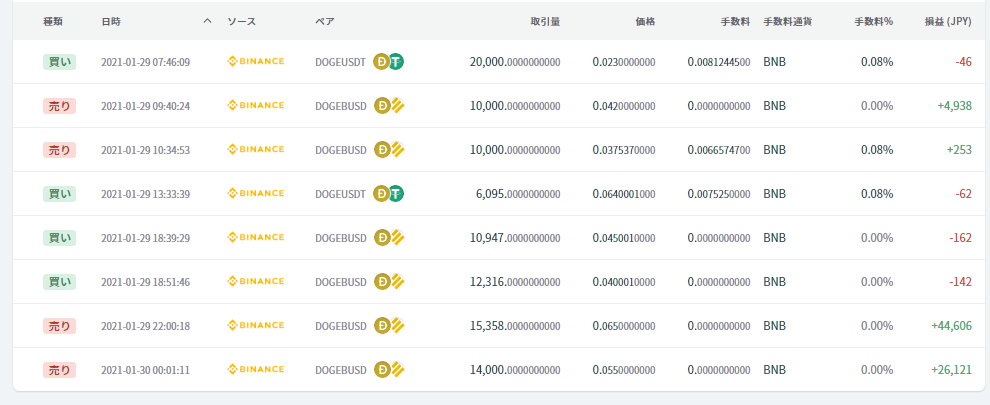Select date 2021-01-29 10:34:53
The image size is (990, 405).
click(145, 150)
